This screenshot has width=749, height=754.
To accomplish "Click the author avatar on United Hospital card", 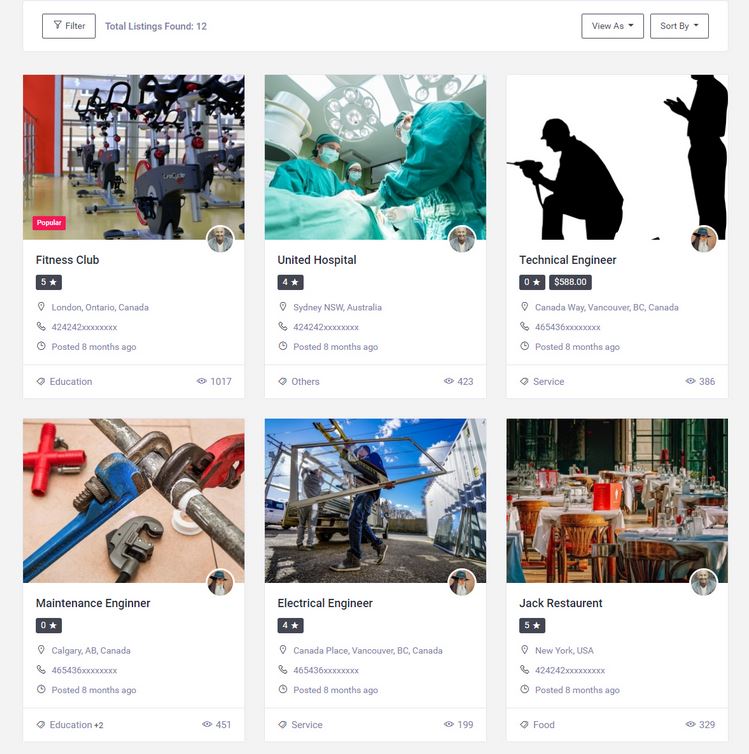I will pyautogui.click(x=462, y=239).
